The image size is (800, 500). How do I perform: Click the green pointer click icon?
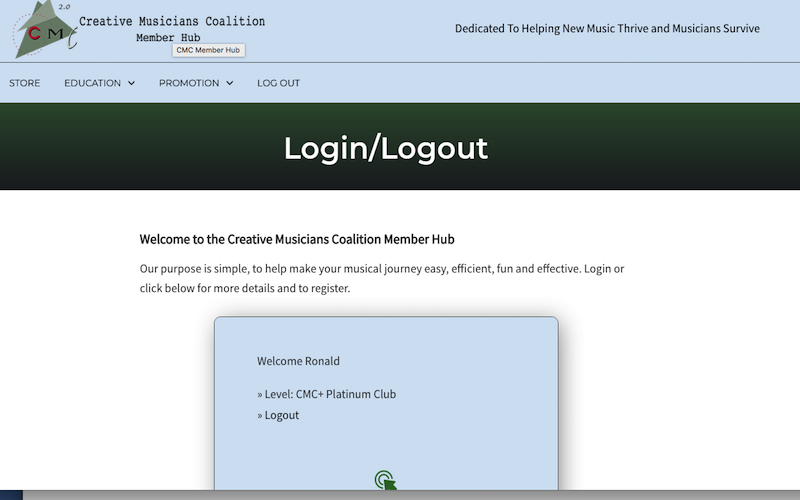coord(386,480)
